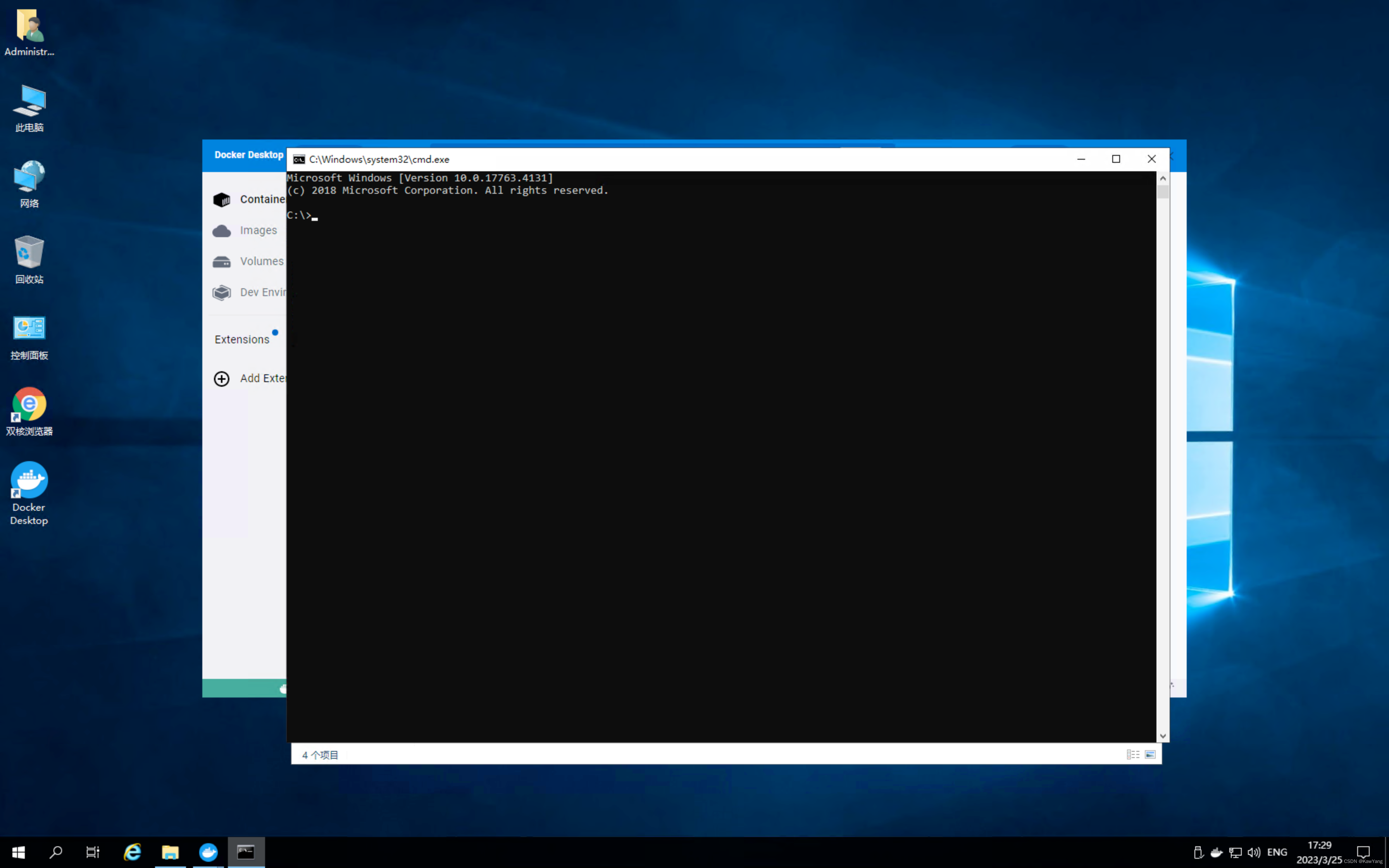
Task: Open the 网络 desktop icon
Action: 29,184
